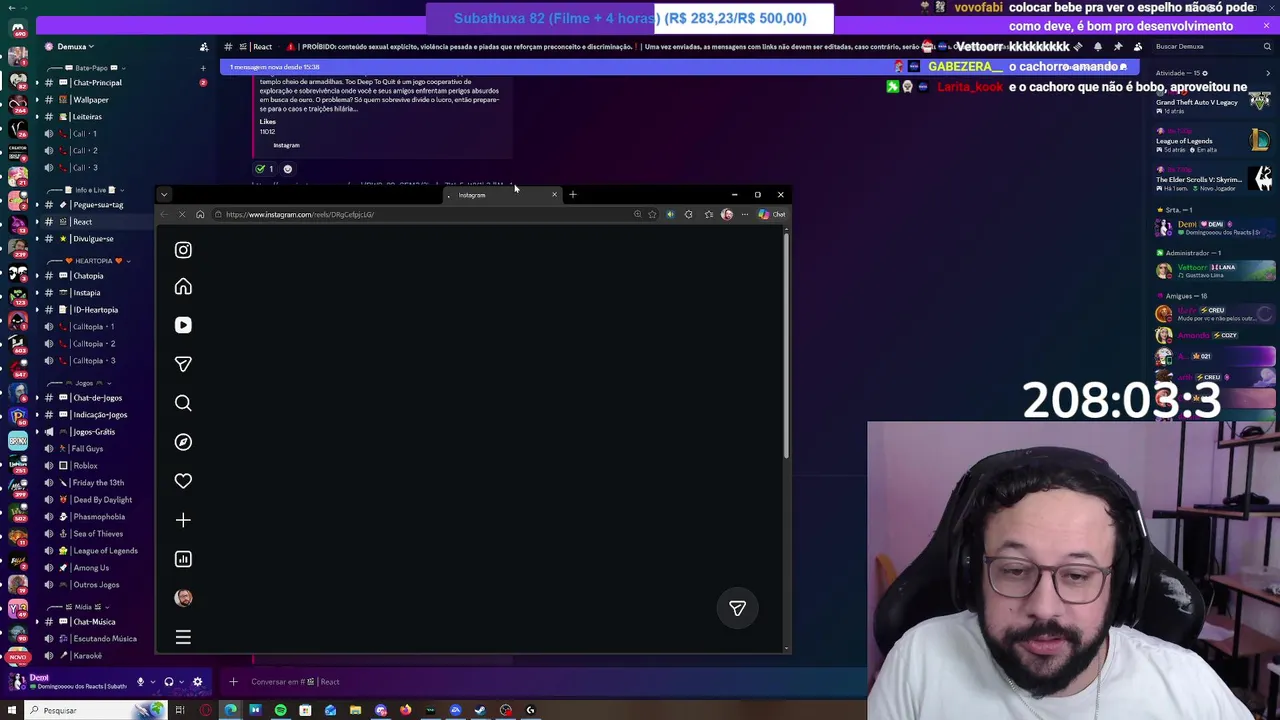This screenshot has height=720, width=1280.
Task: Add a reaction under the Instagram embed message
Action: point(288,169)
